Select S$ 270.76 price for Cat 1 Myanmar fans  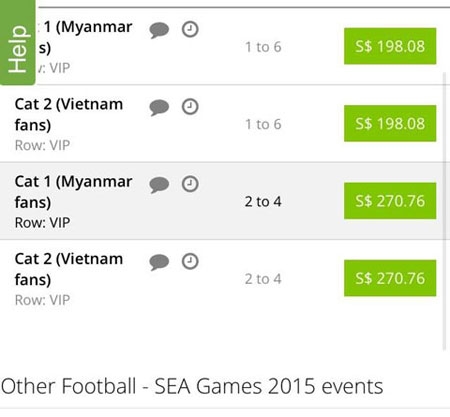point(390,201)
